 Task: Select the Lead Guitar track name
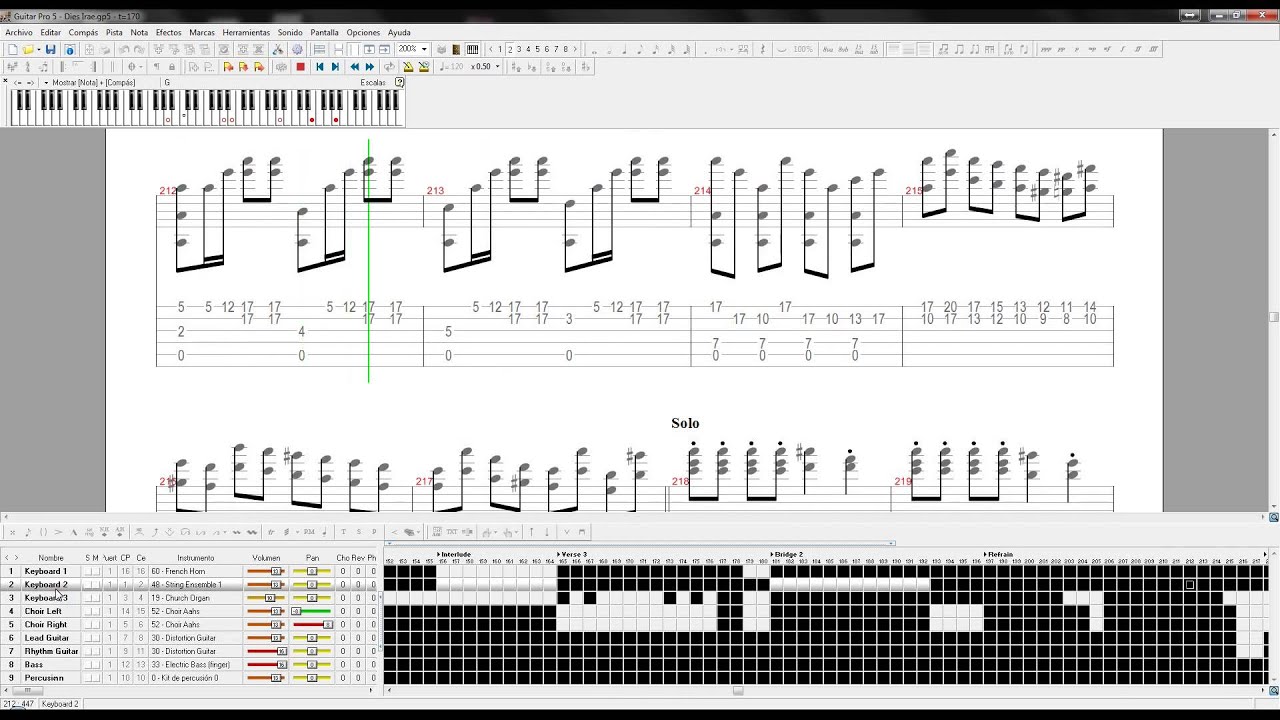click(47, 638)
